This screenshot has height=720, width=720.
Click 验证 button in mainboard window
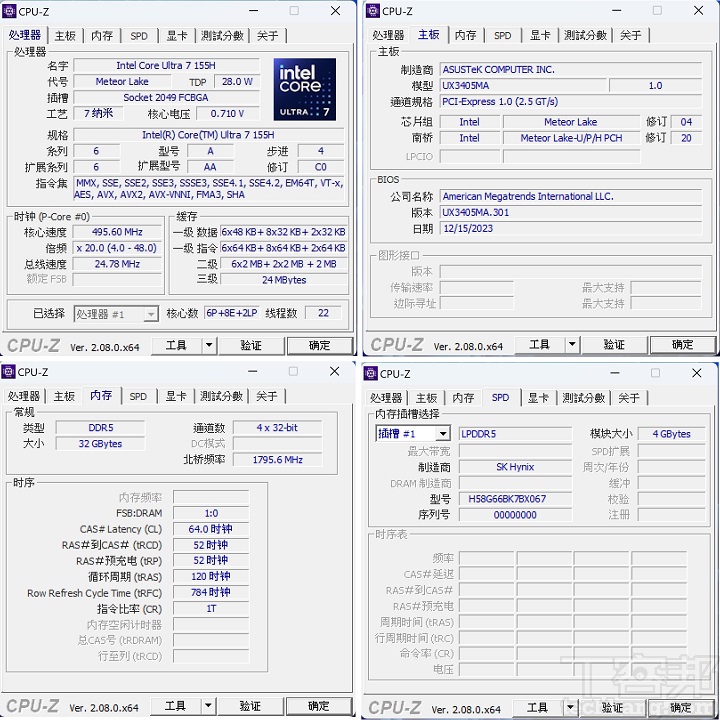click(614, 344)
